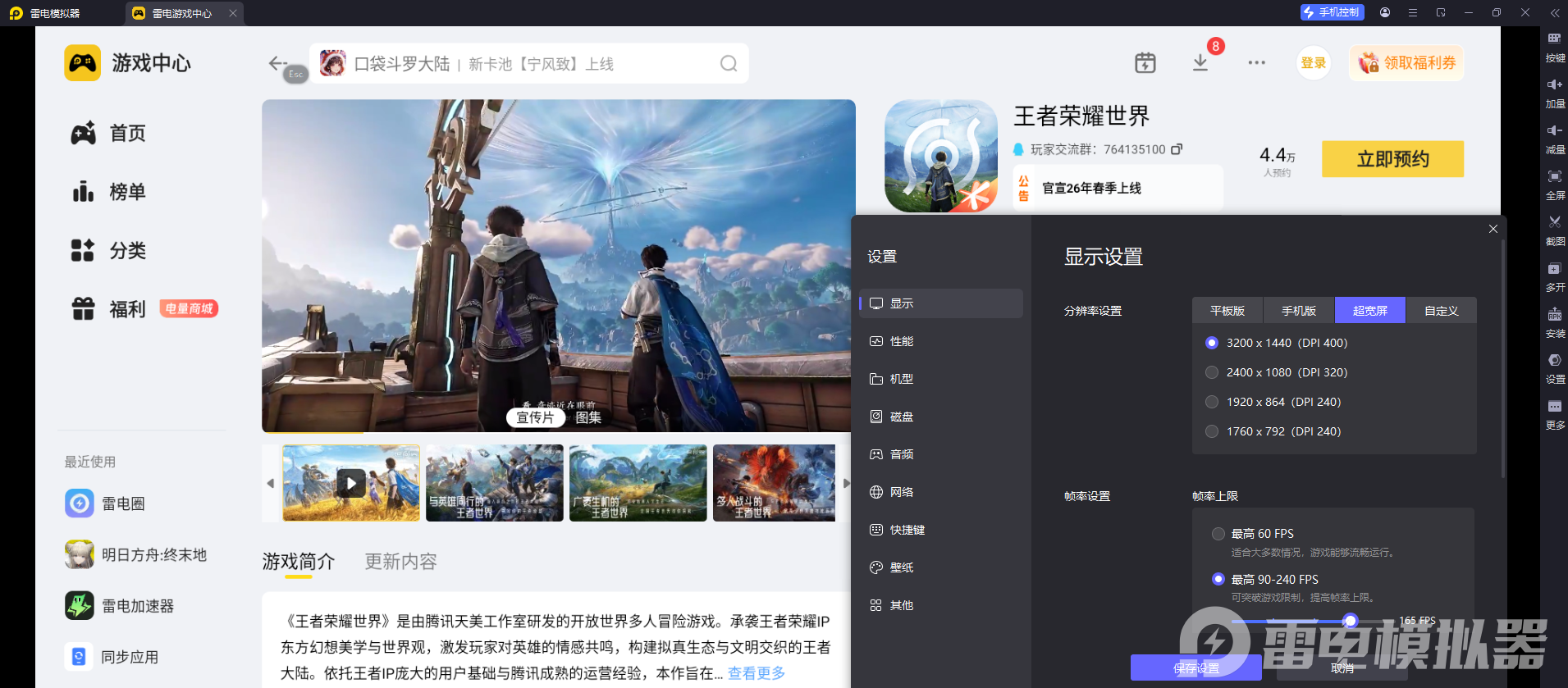1568x688 pixels.
Task: Click 保存设置 to save settings
Action: 1196,668
